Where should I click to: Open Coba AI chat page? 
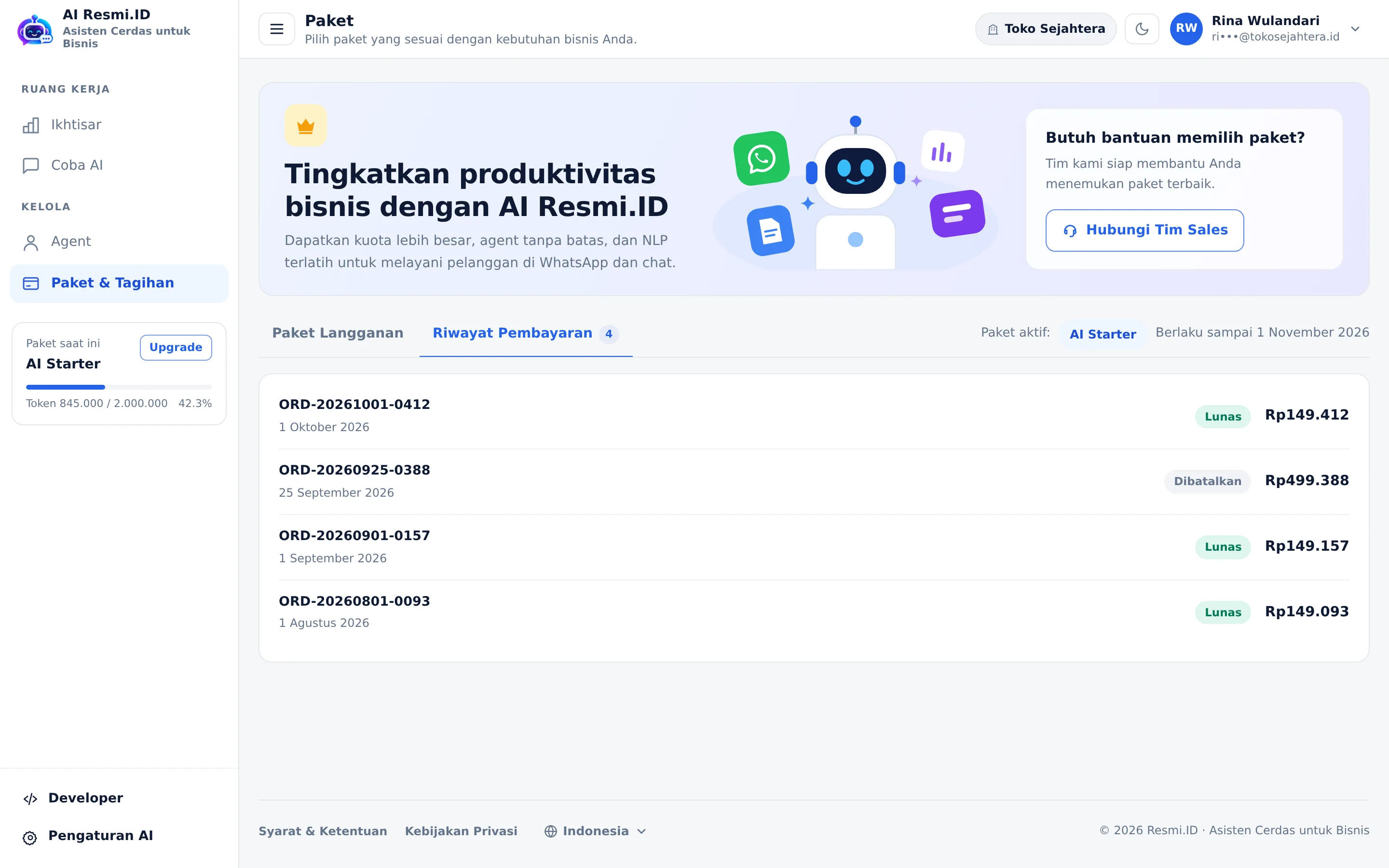click(x=119, y=165)
